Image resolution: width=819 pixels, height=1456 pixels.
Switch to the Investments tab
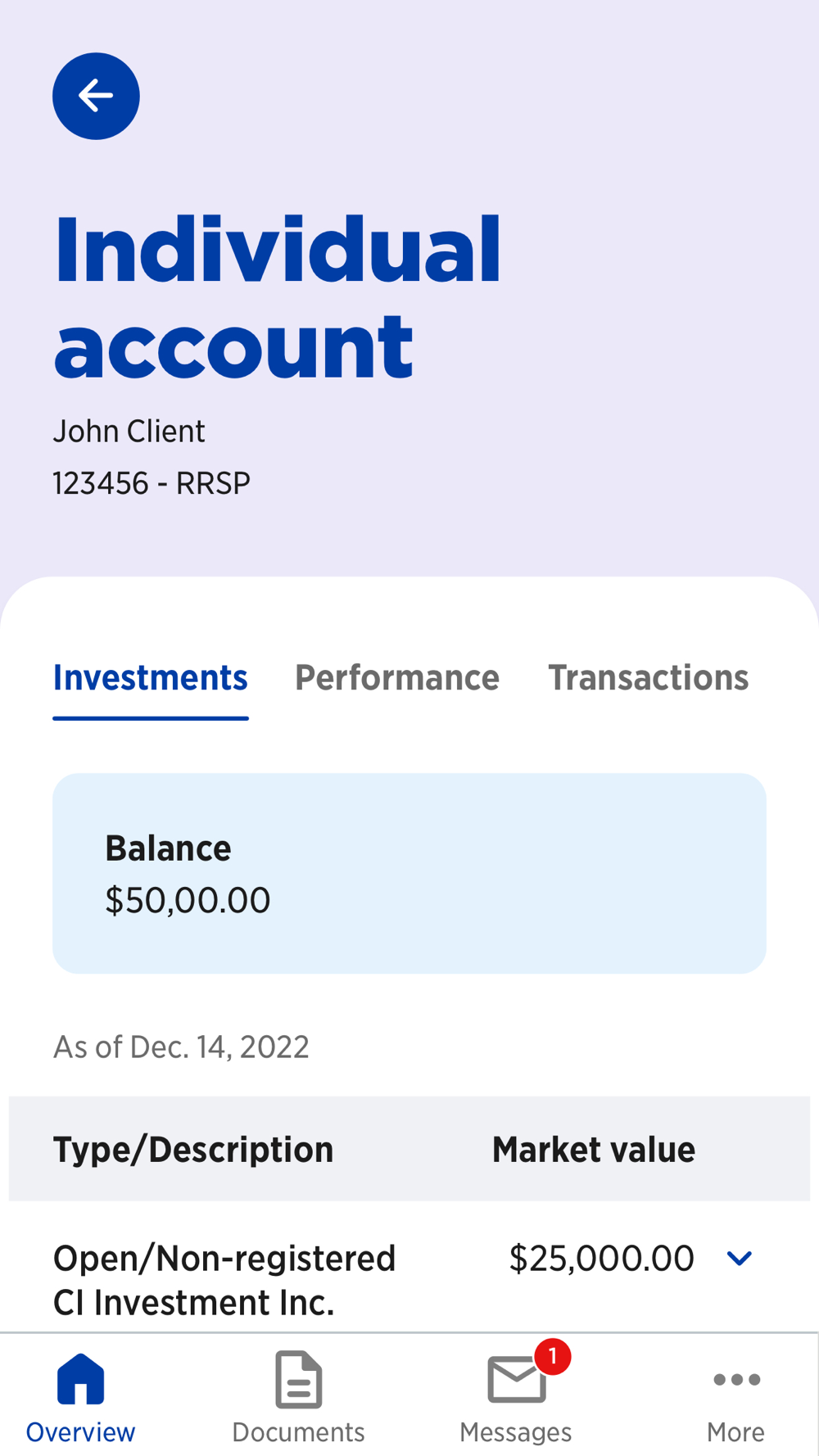151,678
